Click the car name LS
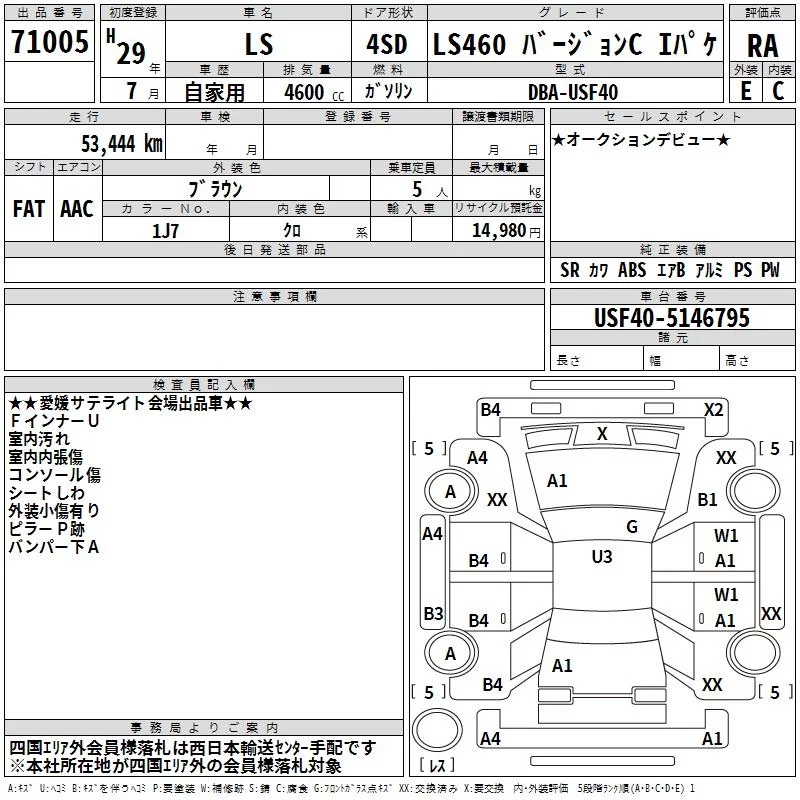 [259, 44]
